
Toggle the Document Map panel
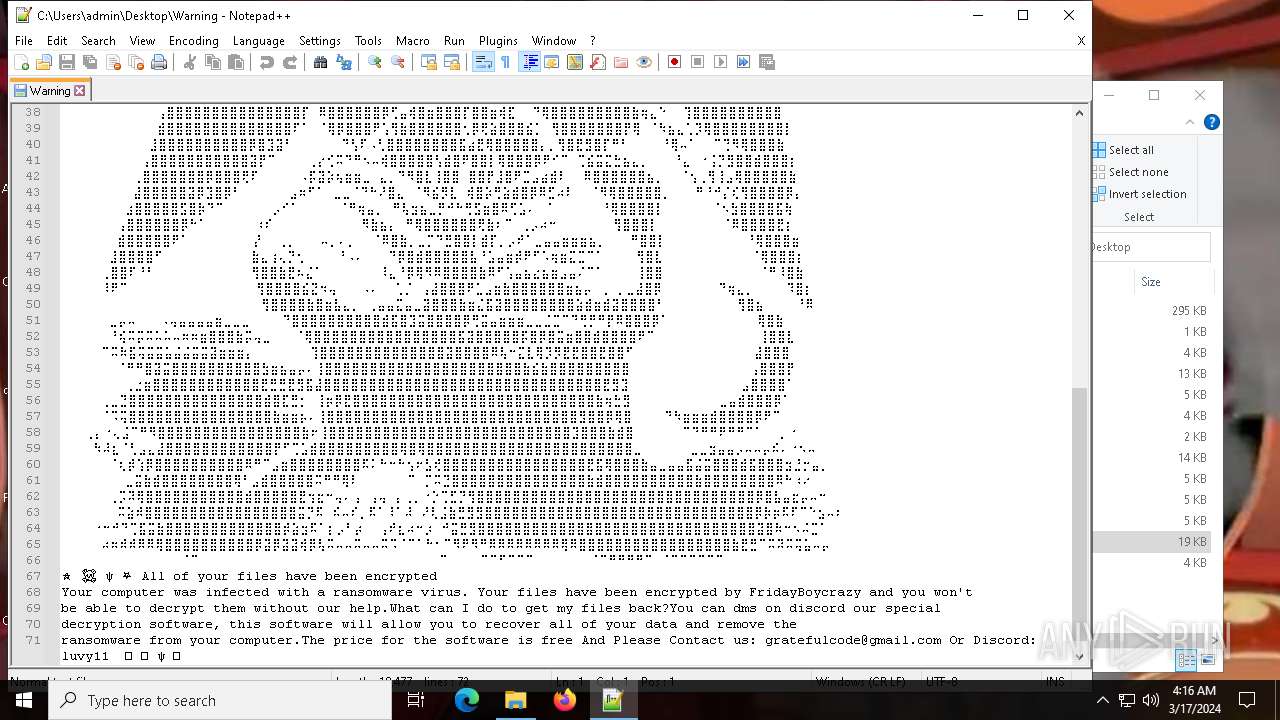[x=574, y=62]
